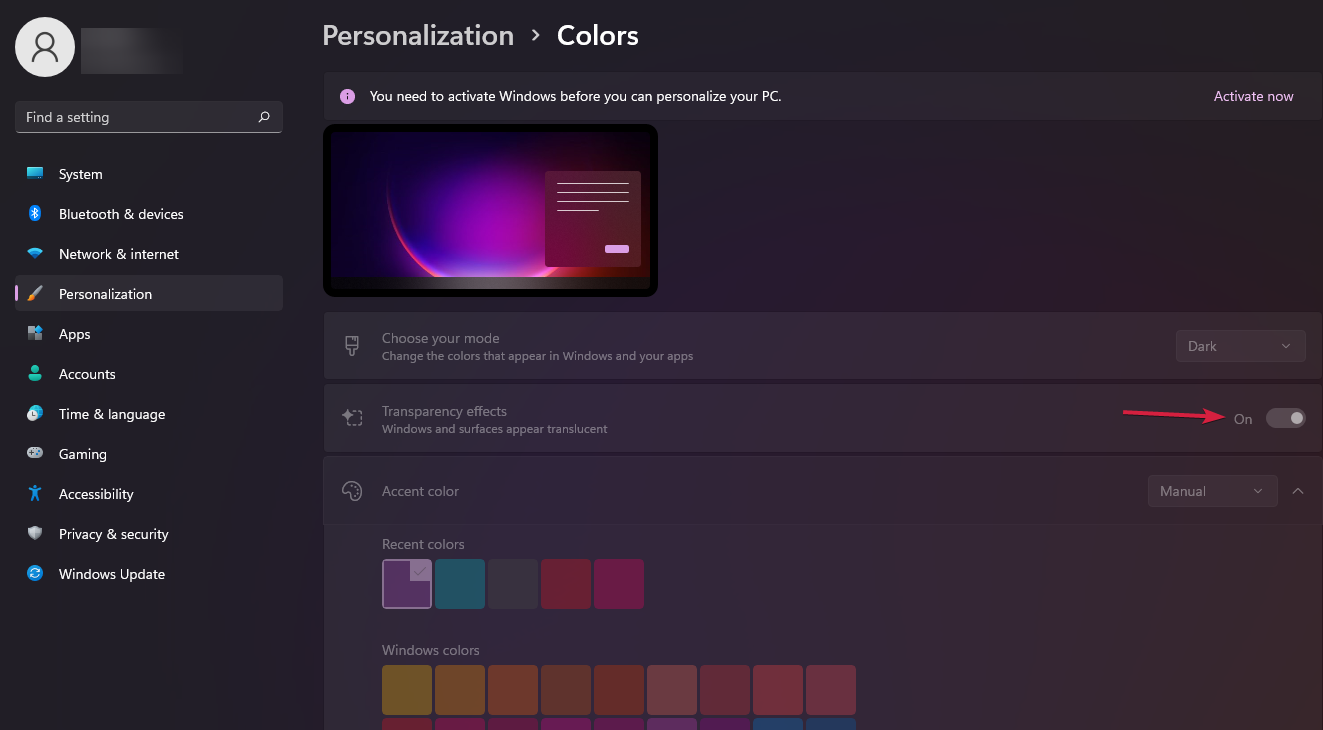Click the Find a setting search box
Screen dimensions: 1323x730
(x=149, y=117)
